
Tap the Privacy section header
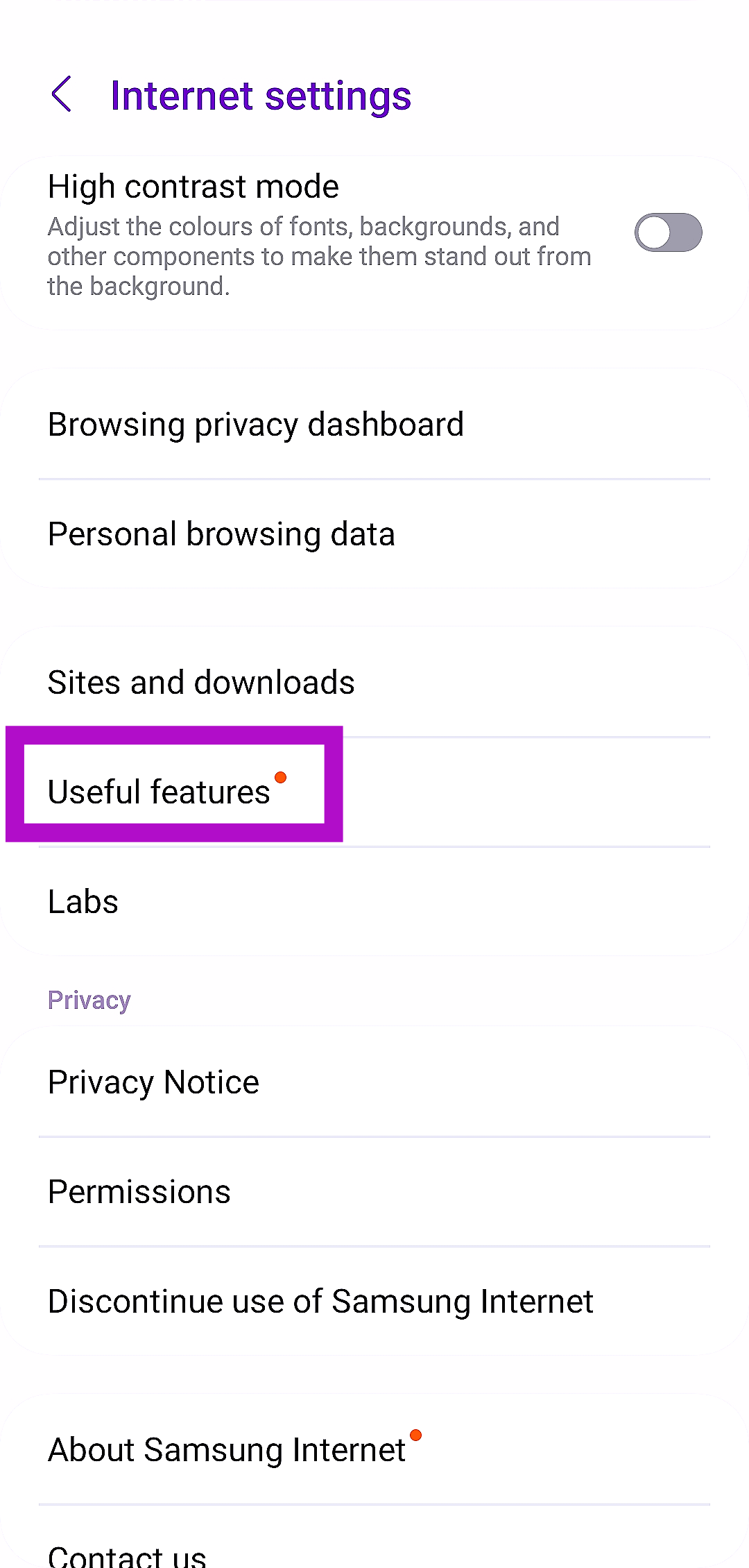coord(89,1000)
